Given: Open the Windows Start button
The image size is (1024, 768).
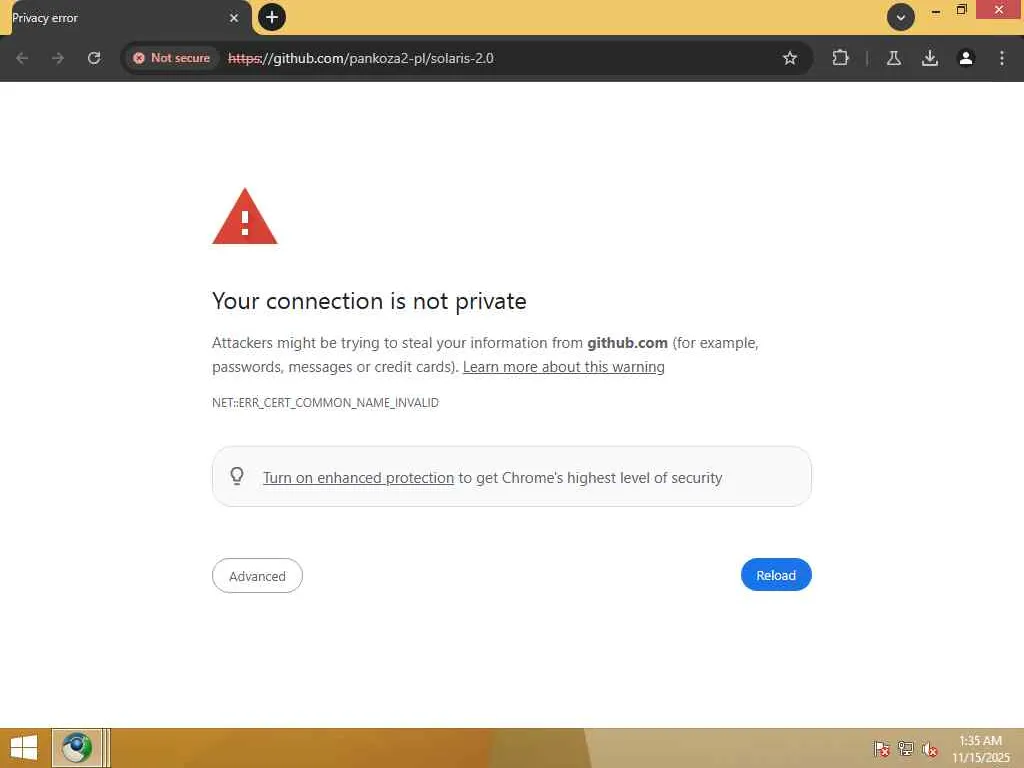Looking at the screenshot, I should (24, 747).
